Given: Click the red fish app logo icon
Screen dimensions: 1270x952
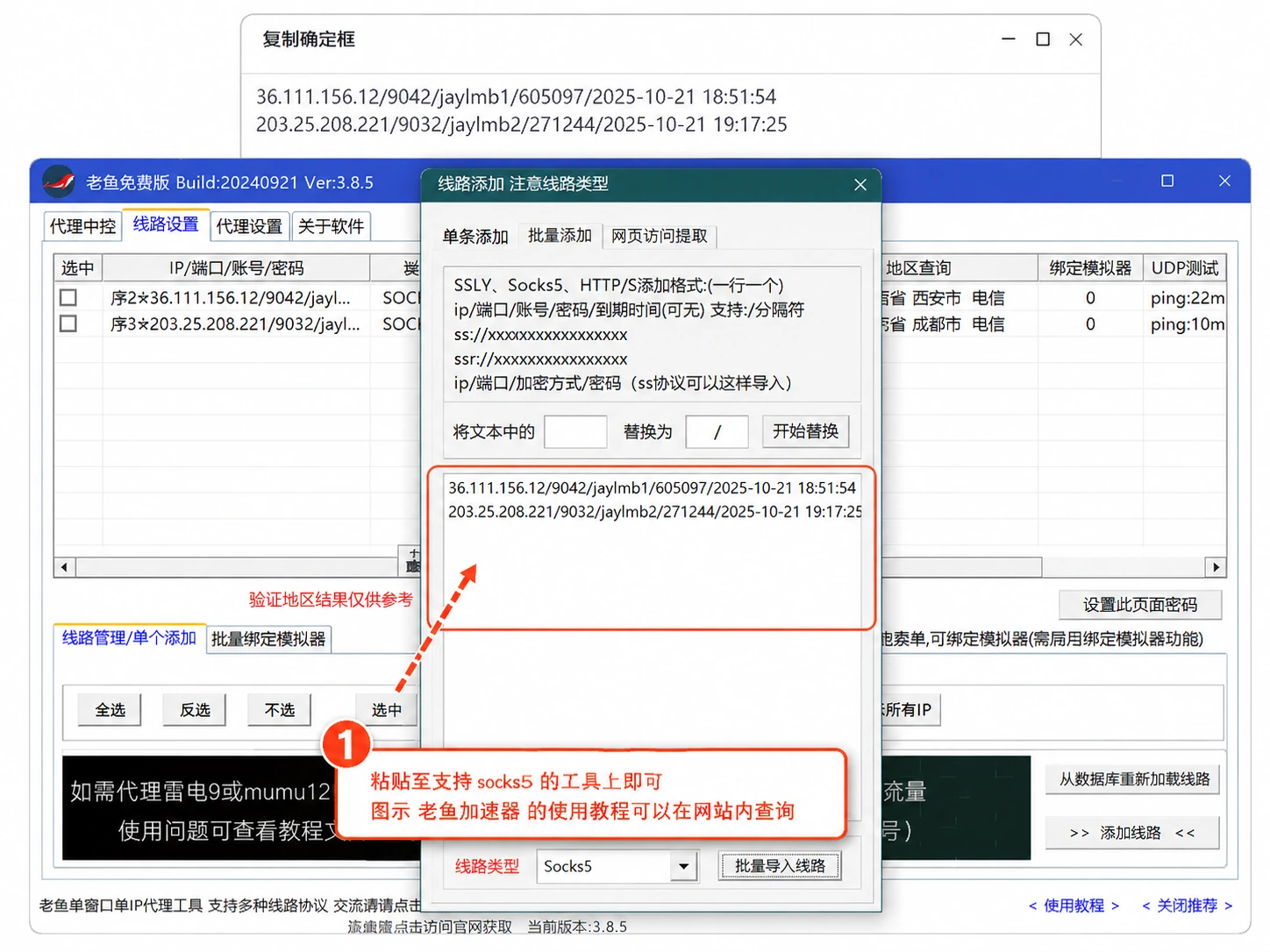Looking at the screenshot, I should click(x=59, y=181).
